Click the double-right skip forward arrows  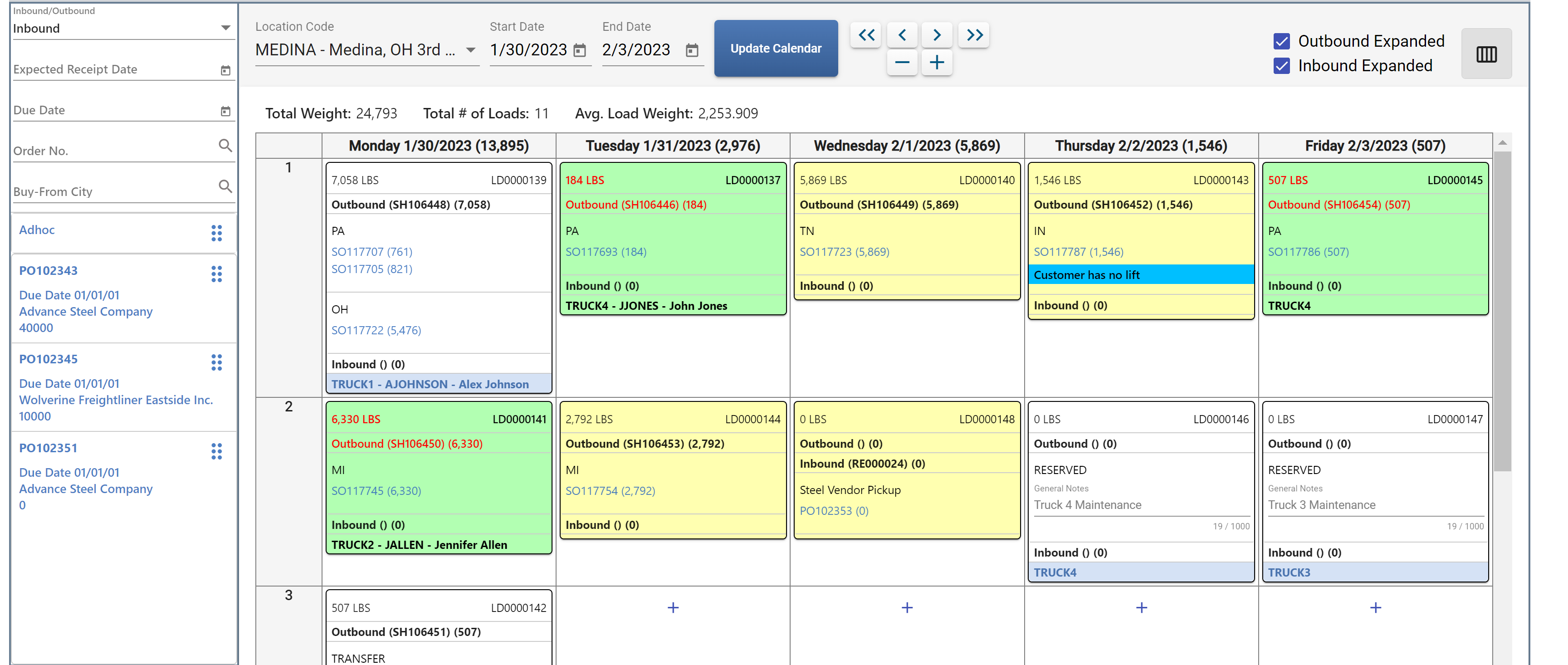pos(973,35)
